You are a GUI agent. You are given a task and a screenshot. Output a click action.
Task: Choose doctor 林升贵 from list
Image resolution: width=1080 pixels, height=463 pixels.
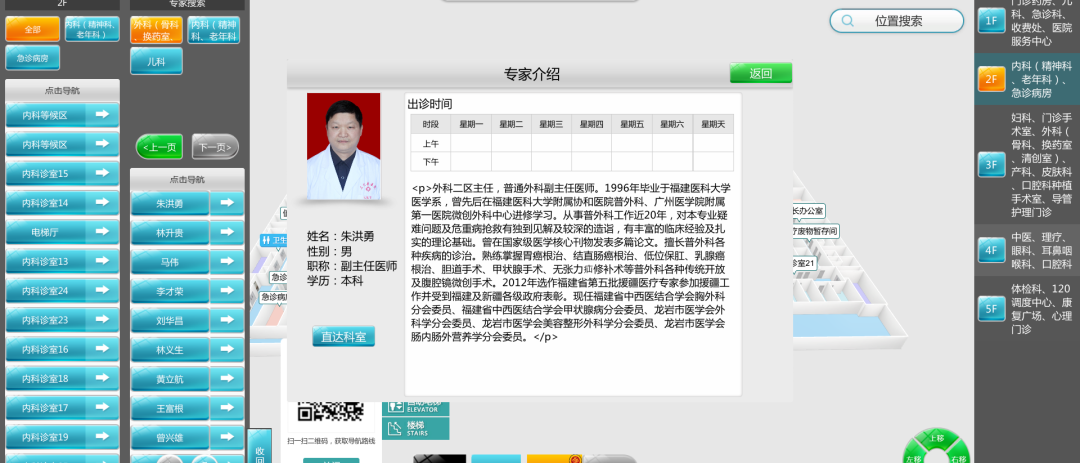click(x=169, y=232)
